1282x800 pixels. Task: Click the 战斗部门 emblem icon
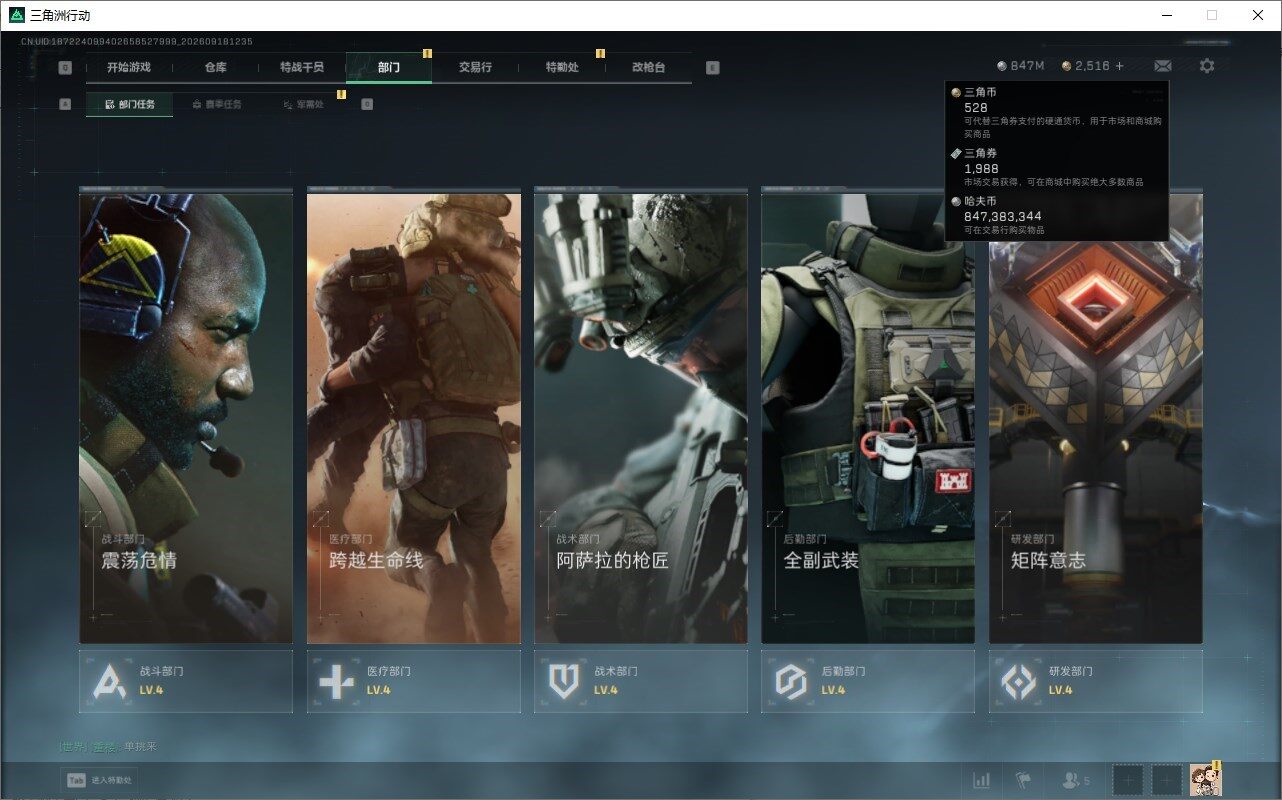tap(109, 681)
